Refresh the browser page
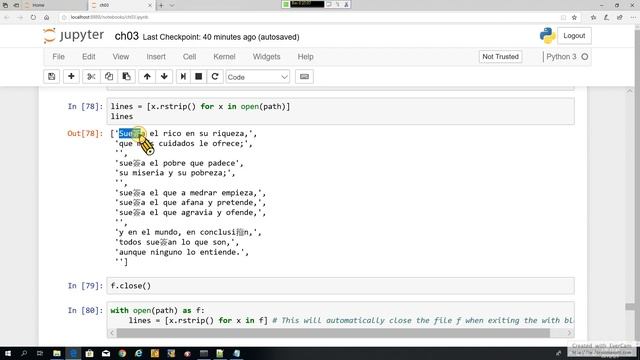This screenshot has height=360, width=640. pyautogui.click(x=33, y=17)
